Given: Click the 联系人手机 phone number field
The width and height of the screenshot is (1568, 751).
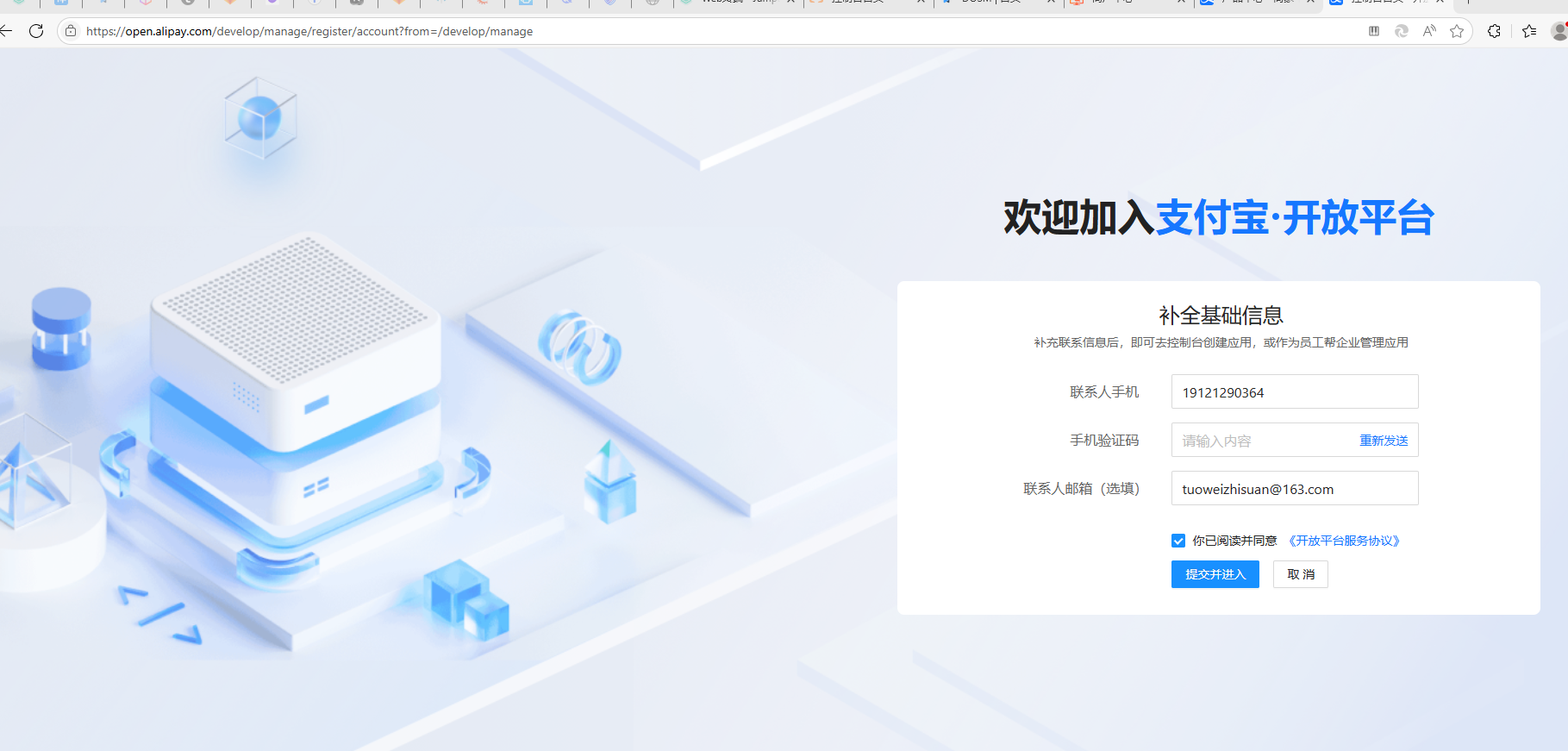Looking at the screenshot, I should tap(1295, 392).
